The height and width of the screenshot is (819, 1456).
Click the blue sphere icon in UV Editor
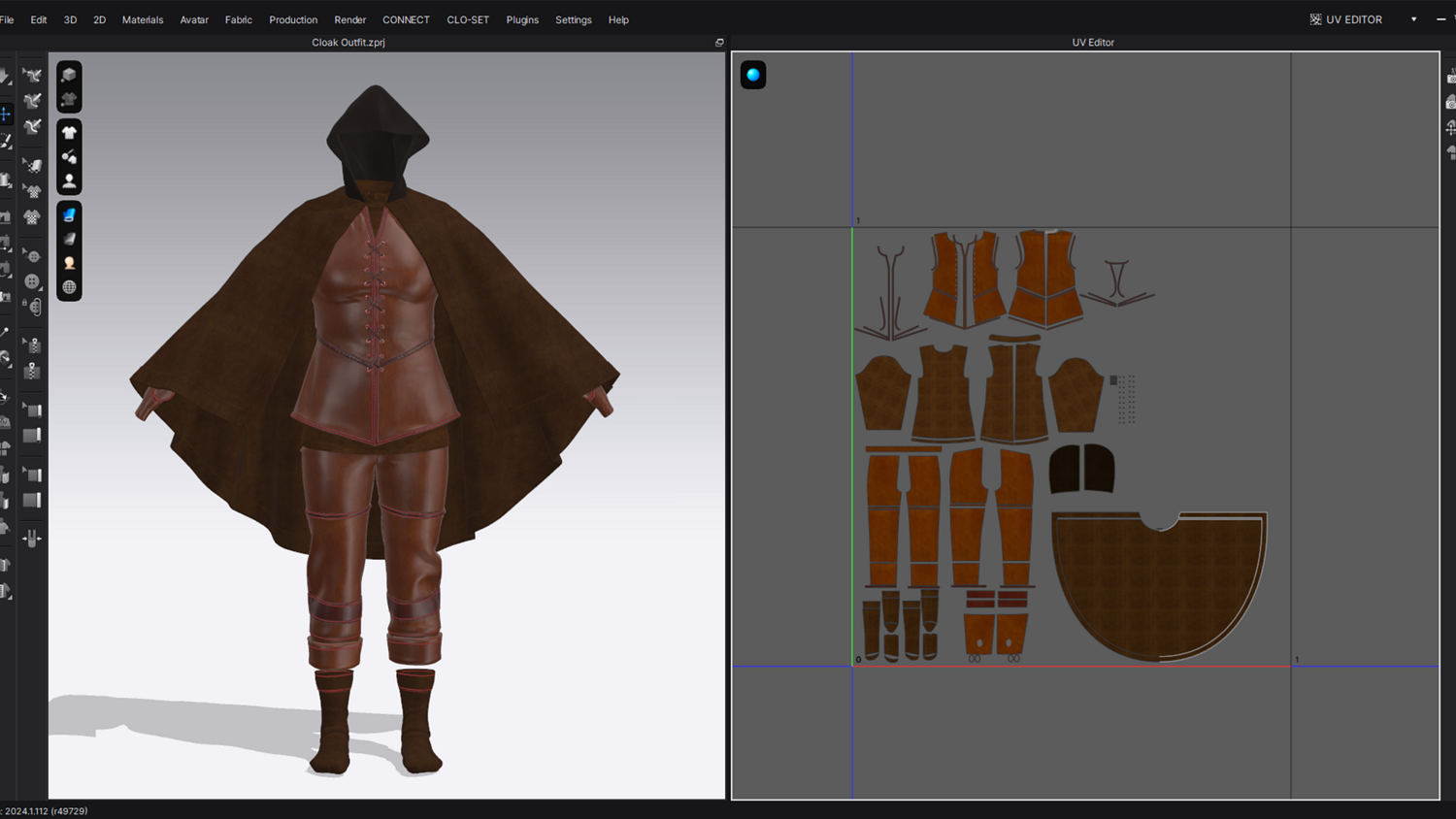[x=753, y=75]
